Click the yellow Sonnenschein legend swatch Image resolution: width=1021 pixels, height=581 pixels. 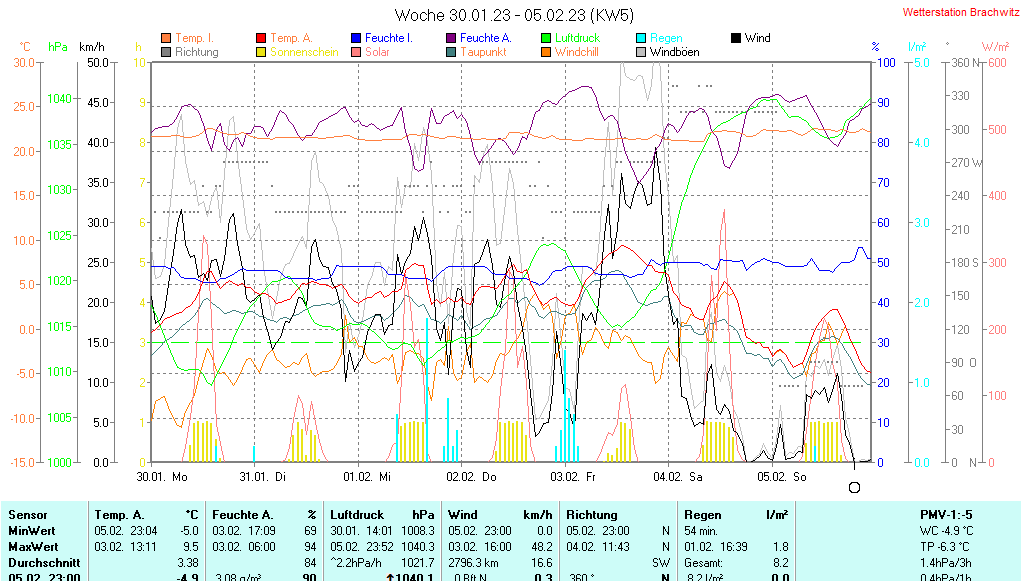tap(261, 52)
